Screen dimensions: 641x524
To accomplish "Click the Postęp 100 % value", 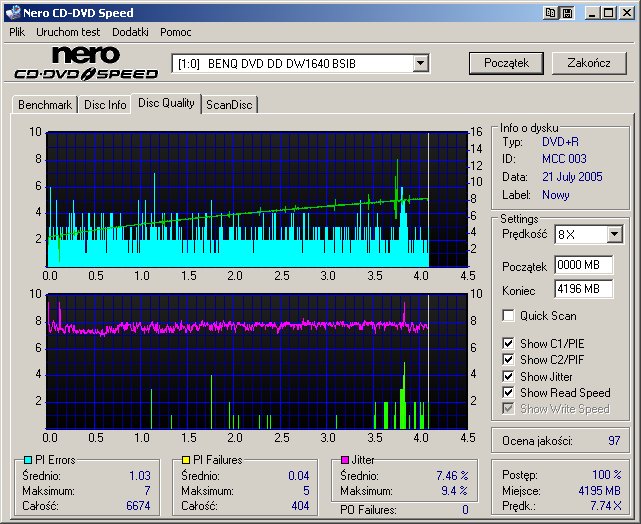I will point(607,475).
